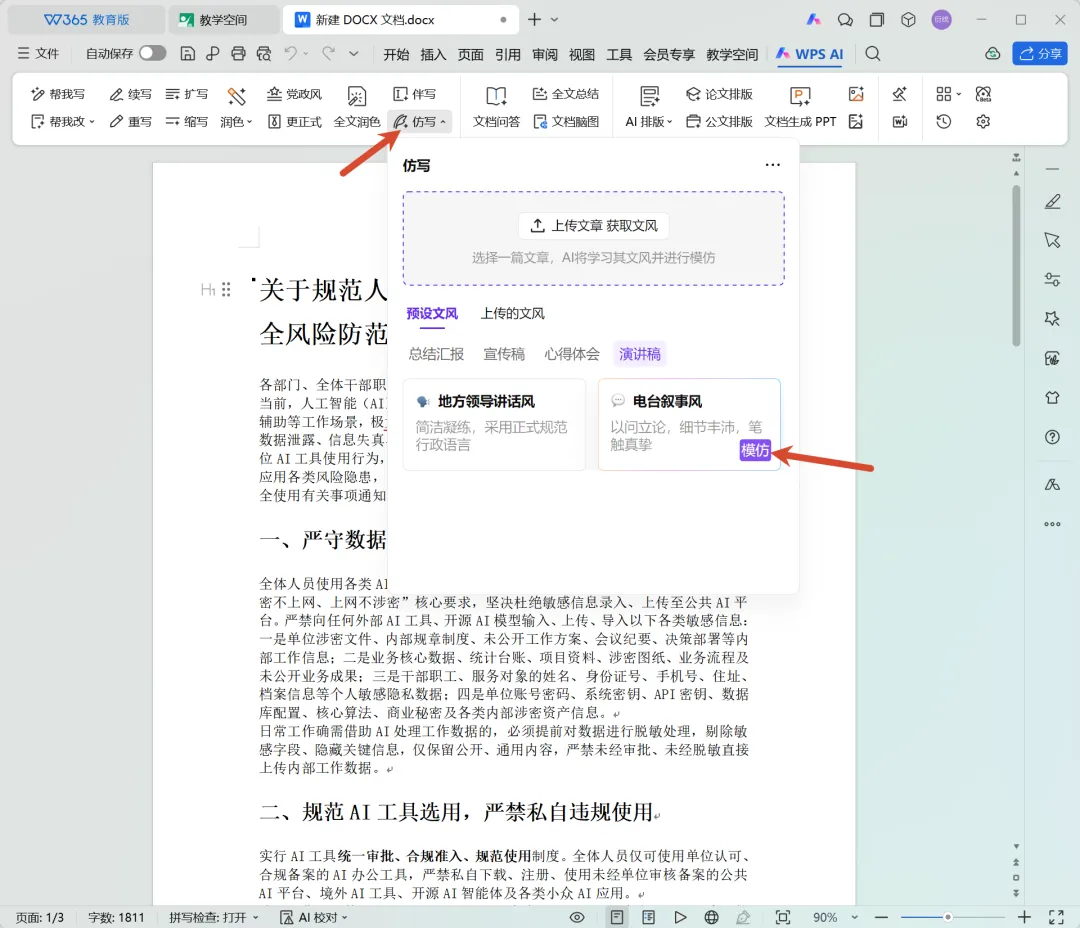1080x928 pixels.
Task: Click the pen icon in right sidebar
Action: (1052, 201)
